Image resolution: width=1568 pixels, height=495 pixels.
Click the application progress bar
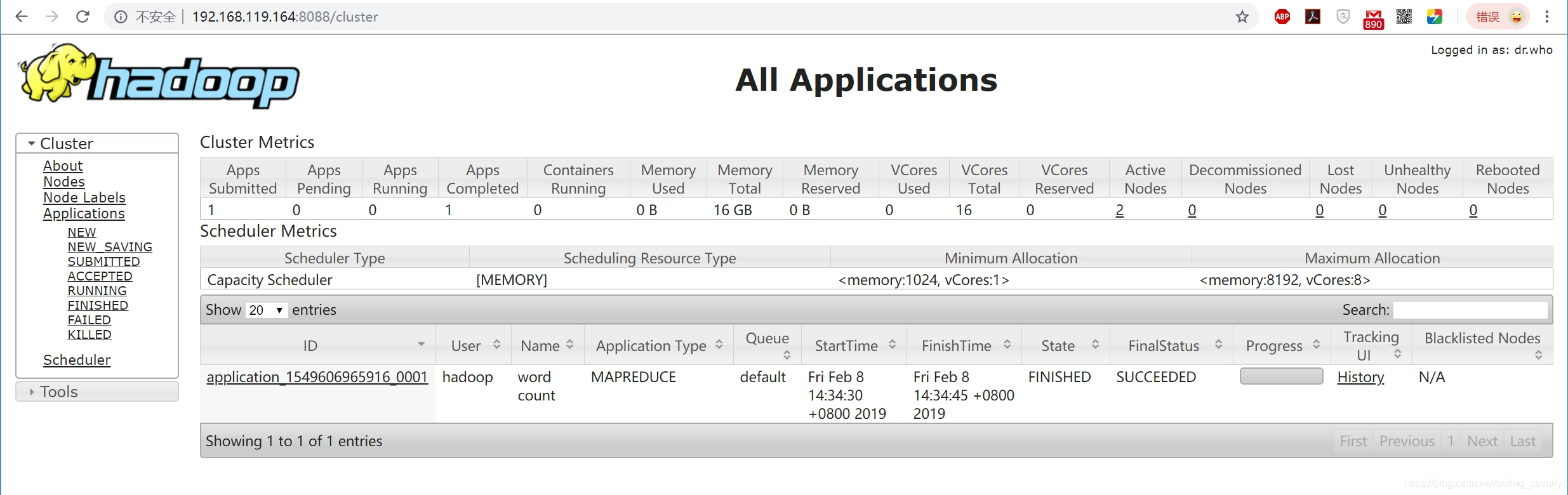(1281, 376)
